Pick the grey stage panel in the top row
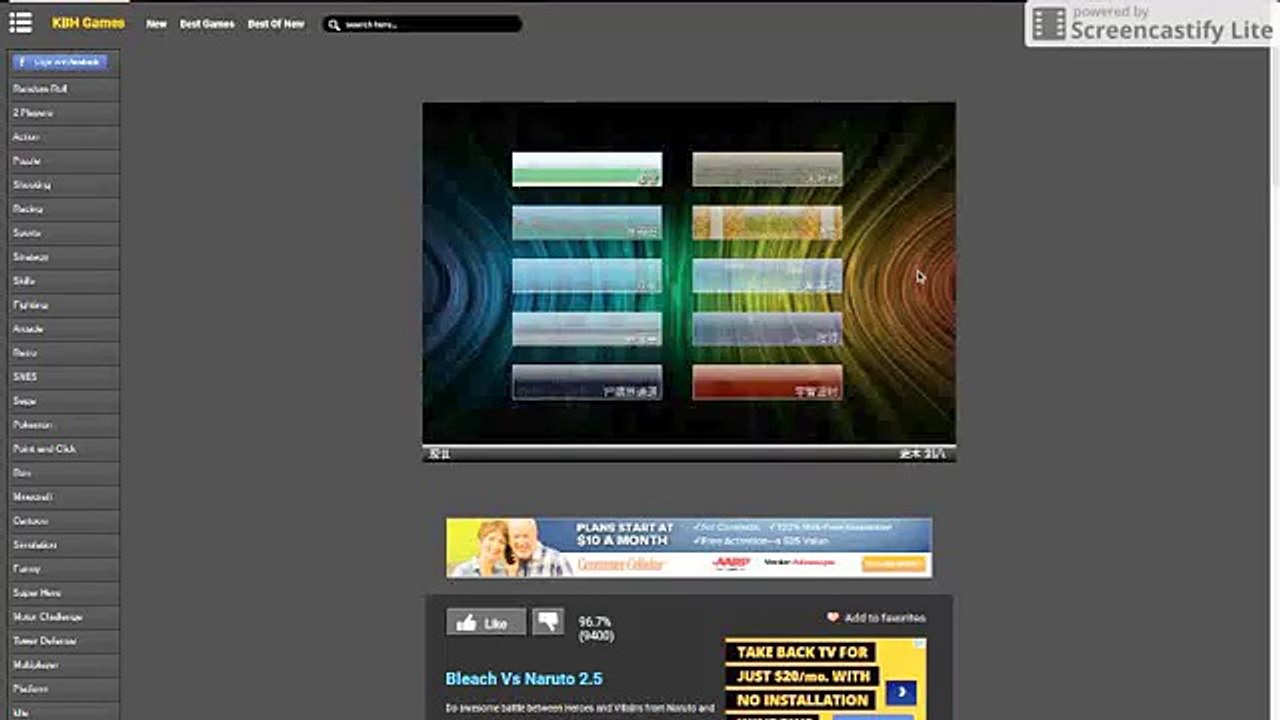1280x720 pixels. [767, 169]
